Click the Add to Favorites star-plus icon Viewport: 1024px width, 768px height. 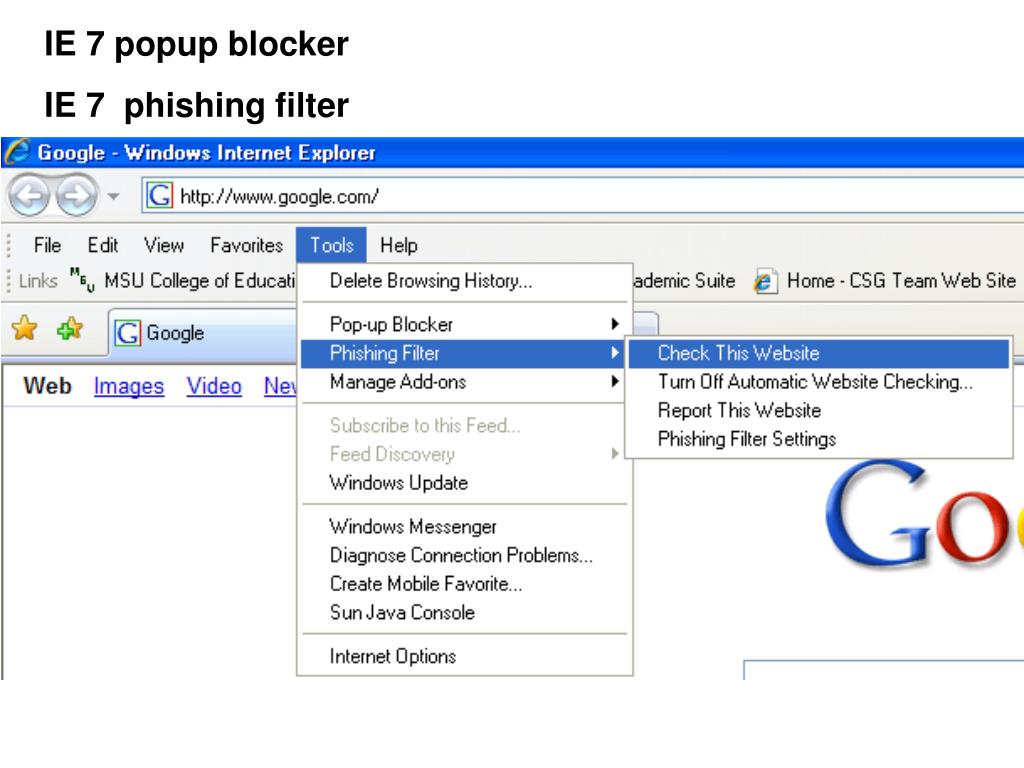click(x=70, y=328)
